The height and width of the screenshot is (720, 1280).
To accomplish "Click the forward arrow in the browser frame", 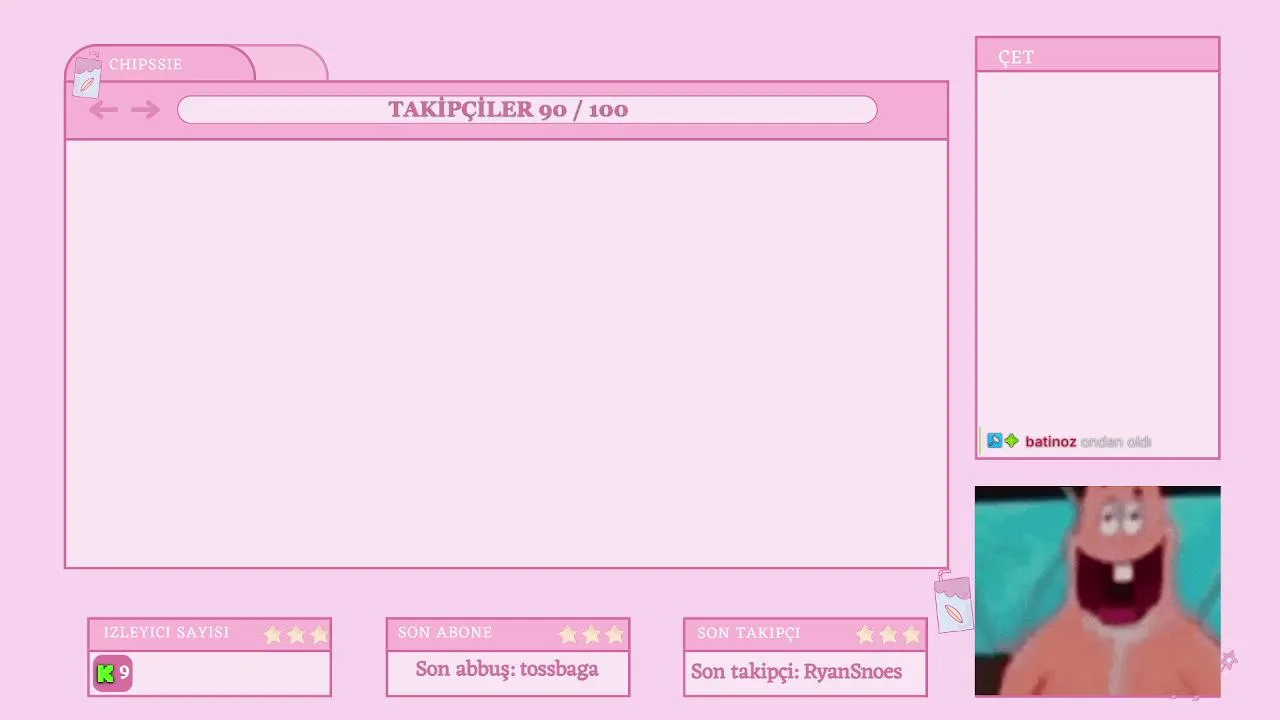I will point(145,110).
